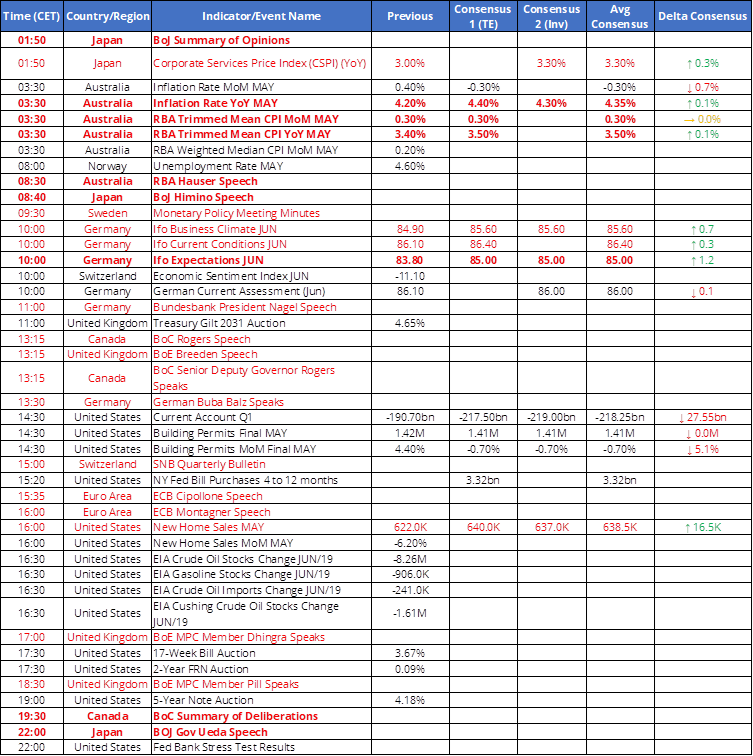This screenshot has height=756, width=753.
Task: Select the Avg Consensus header cell
Action: pos(620,16)
